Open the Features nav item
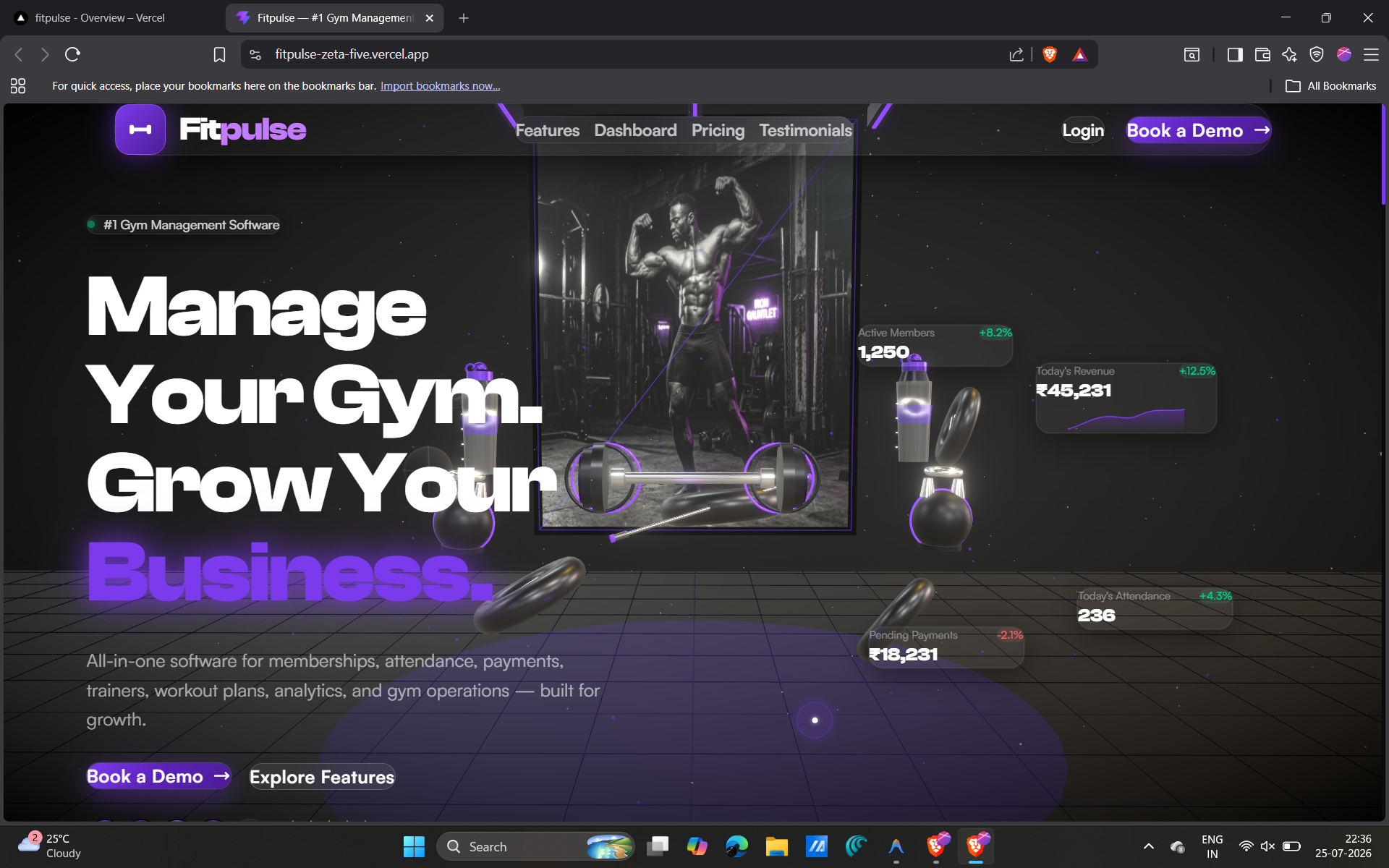Image resolution: width=1389 pixels, height=868 pixels. pos(548,130)
